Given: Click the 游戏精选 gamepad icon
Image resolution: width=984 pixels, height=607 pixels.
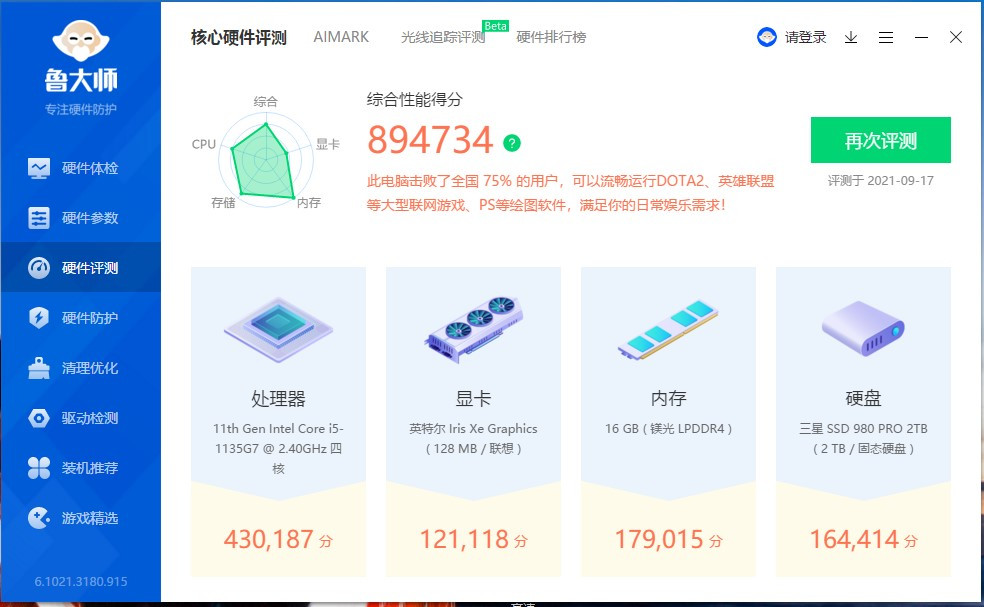Looking at the screenshot, I should point(39,518).
